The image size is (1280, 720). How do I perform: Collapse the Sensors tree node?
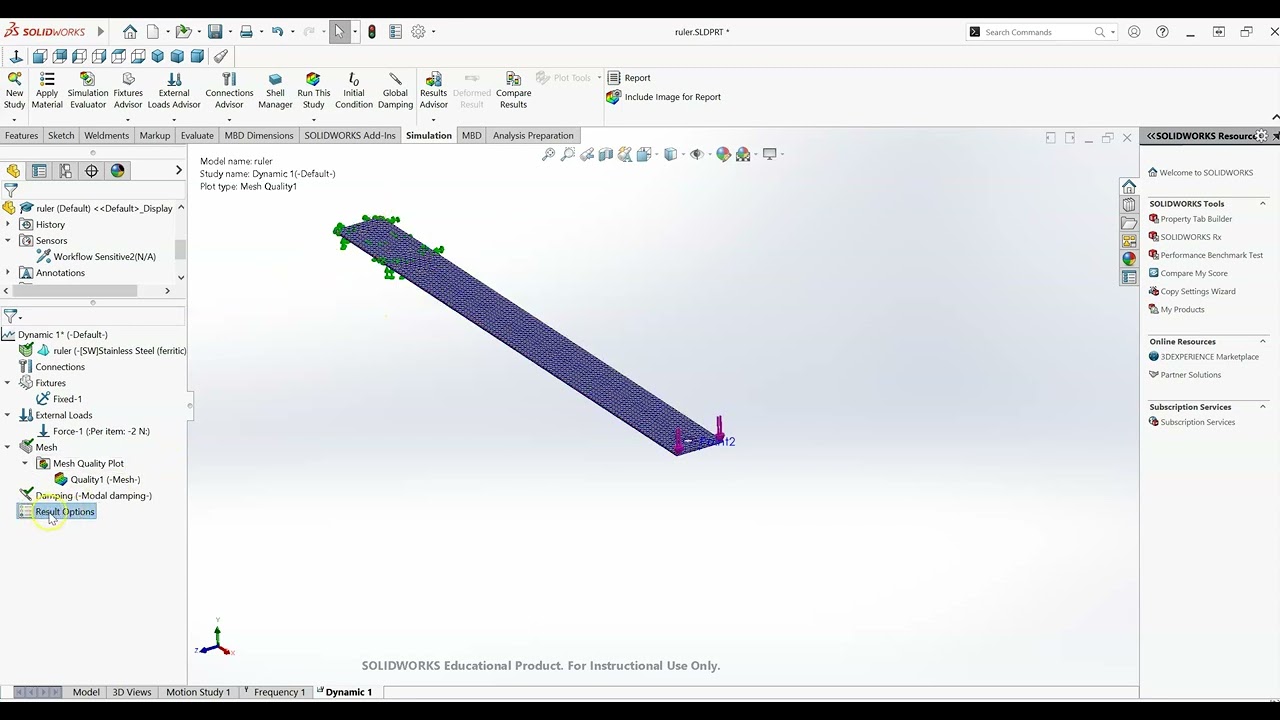coord(8,240)
